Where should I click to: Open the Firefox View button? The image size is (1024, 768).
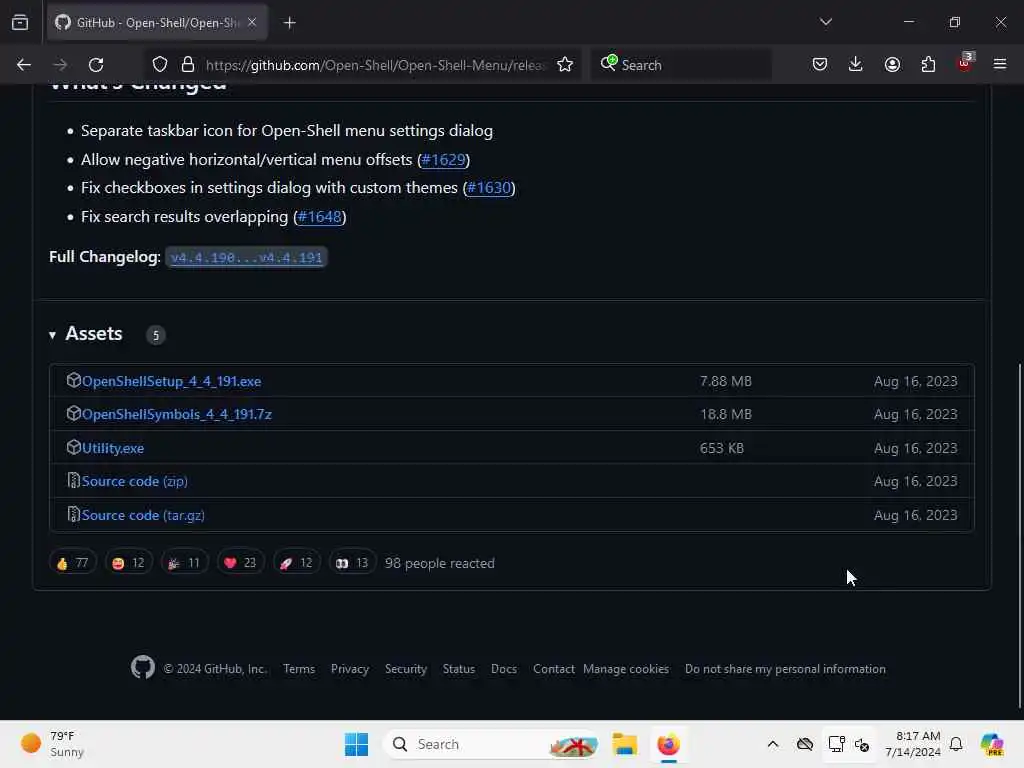coord(20,23)
